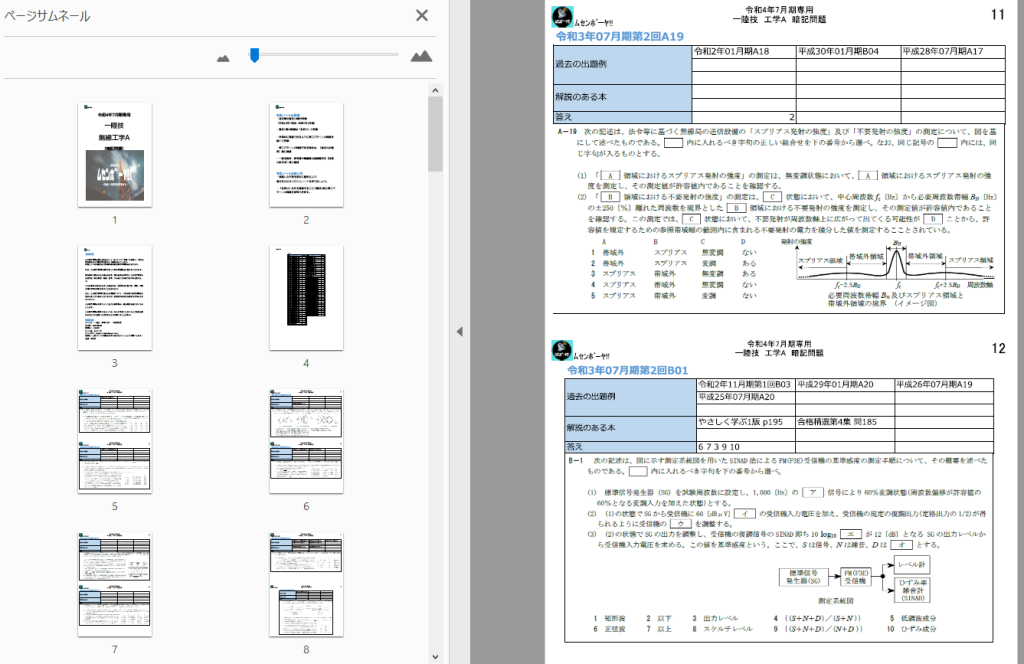The height and width of the screenshot is (664, 1024).
Task: Open page 3 thumbnail
Action: pyautogui.click(x=115, y=298)
